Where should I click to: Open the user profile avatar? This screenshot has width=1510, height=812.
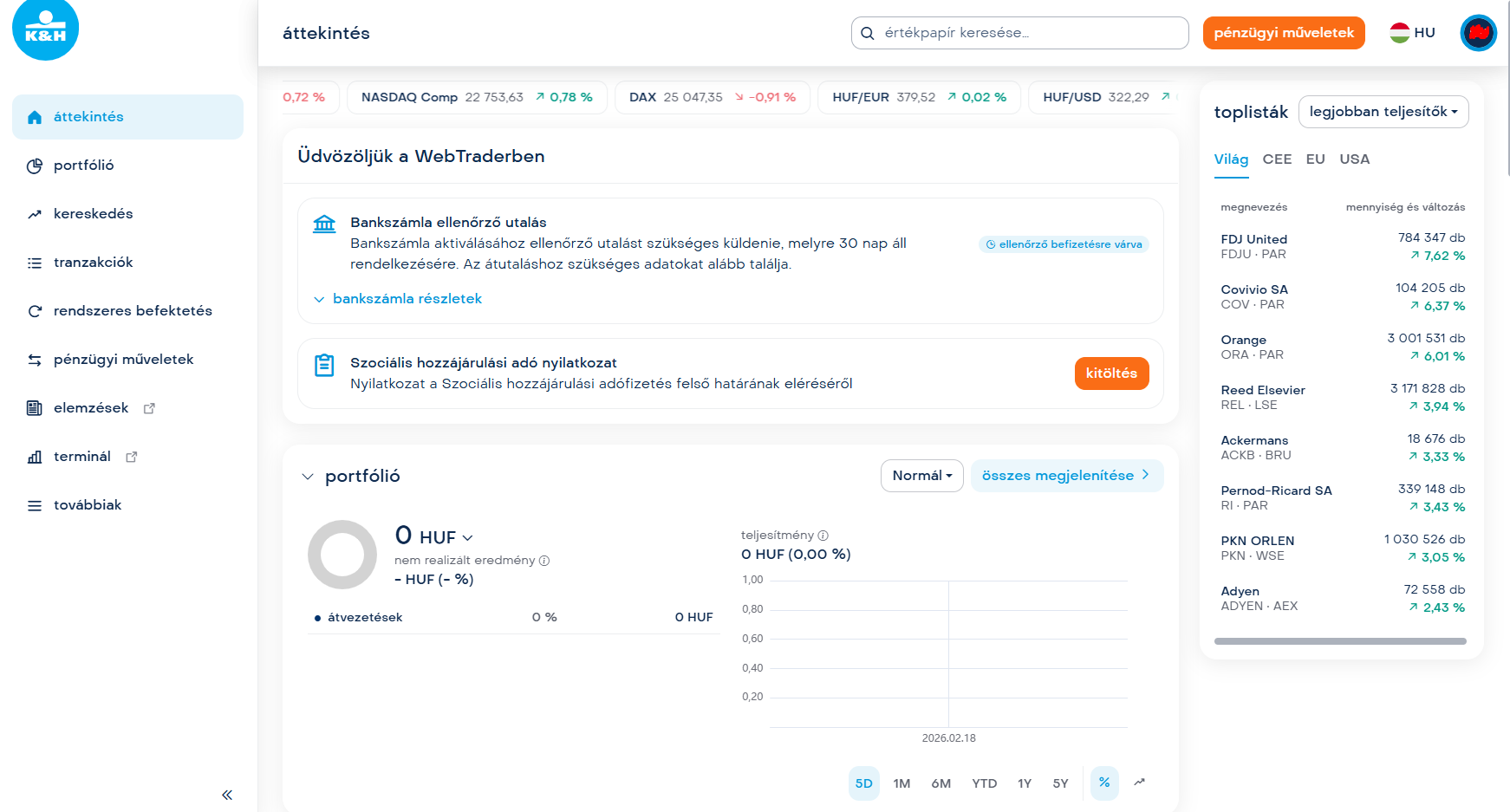point(1478,33)
